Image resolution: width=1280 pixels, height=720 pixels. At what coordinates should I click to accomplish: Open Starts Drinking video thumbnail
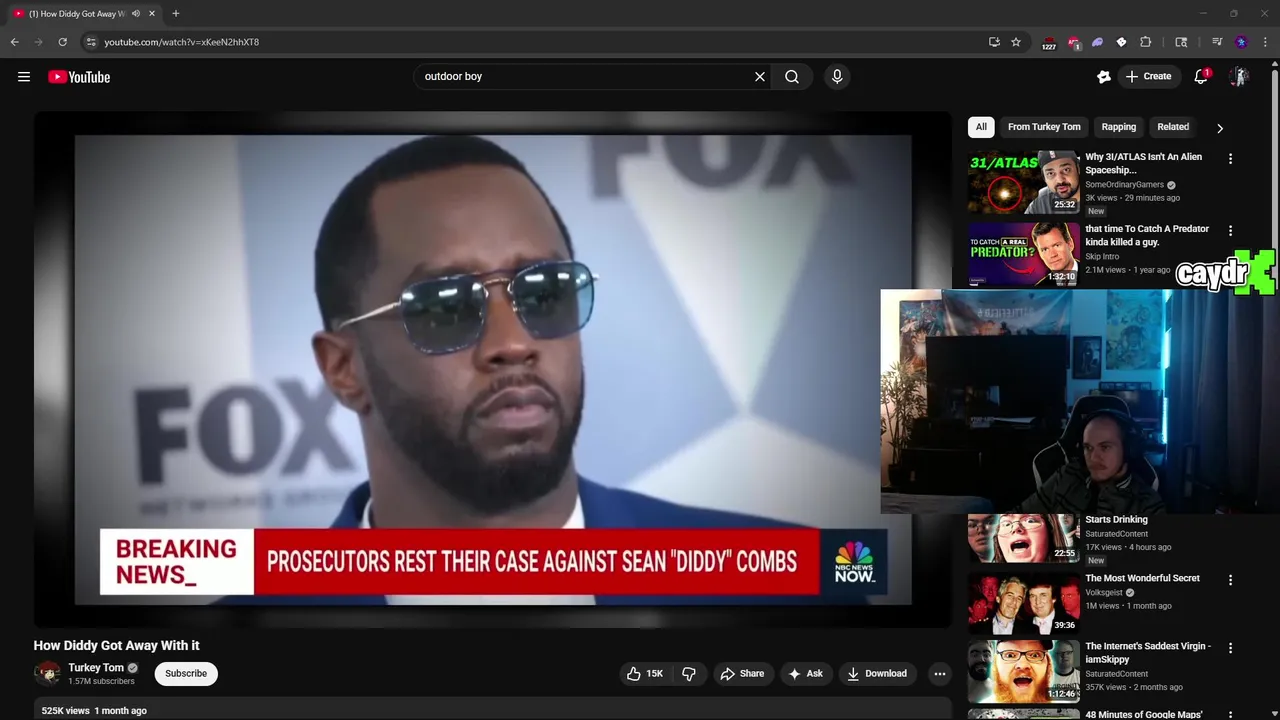point(1024,537)
